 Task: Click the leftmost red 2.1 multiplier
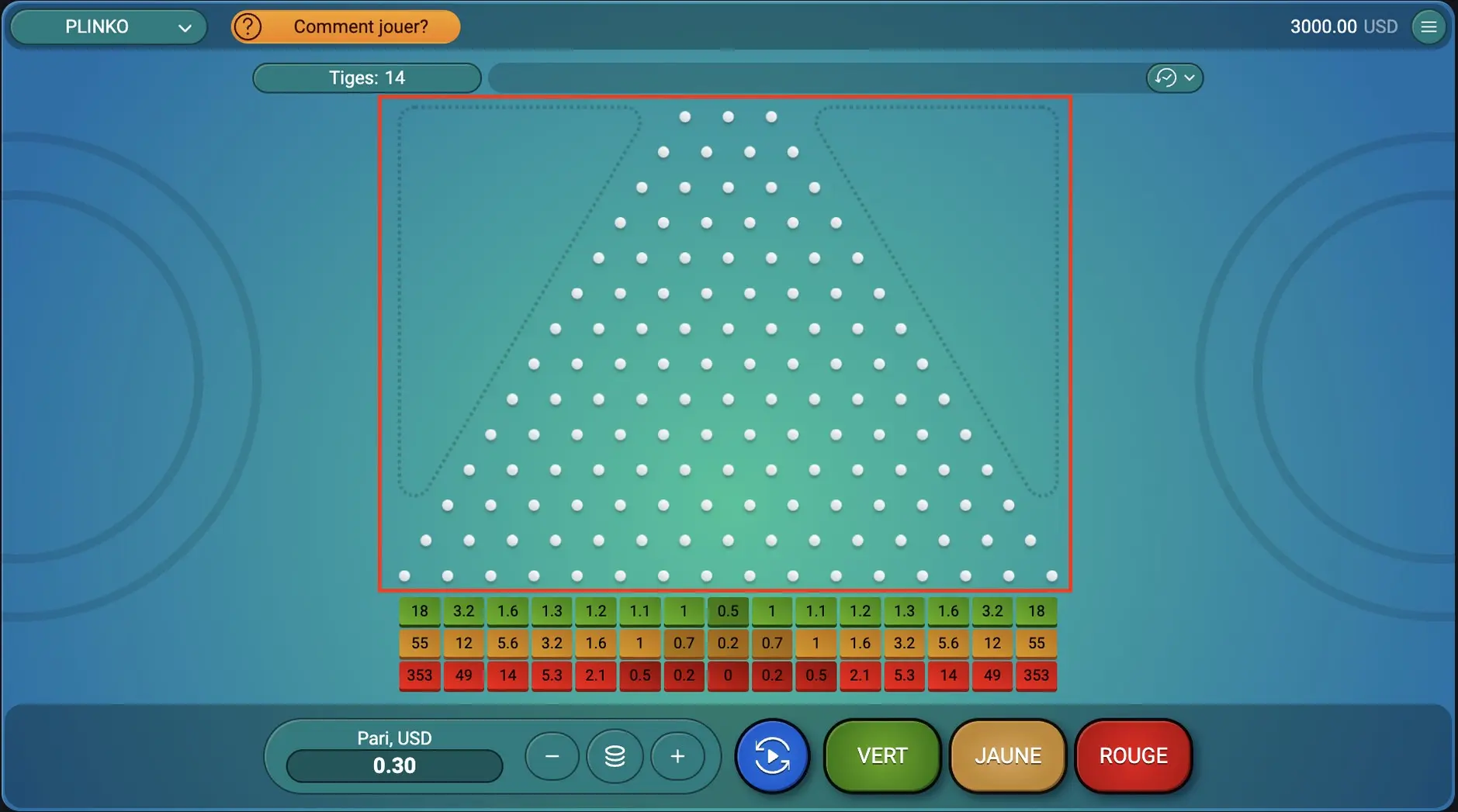pos(596,676)
